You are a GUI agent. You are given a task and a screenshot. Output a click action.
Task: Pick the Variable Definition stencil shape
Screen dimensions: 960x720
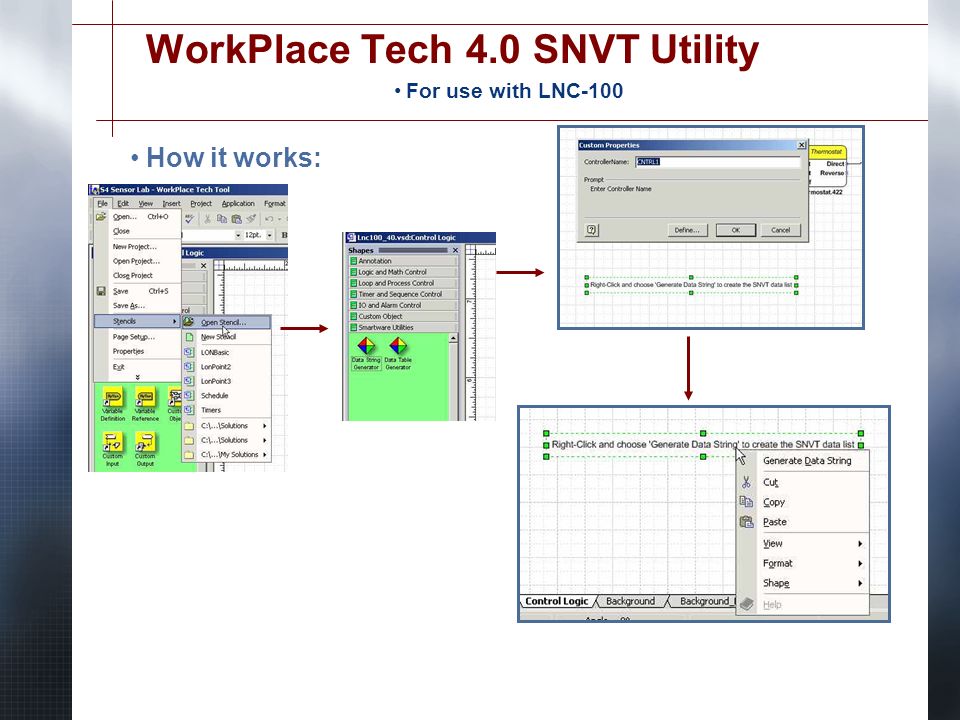tap(113, 404)
